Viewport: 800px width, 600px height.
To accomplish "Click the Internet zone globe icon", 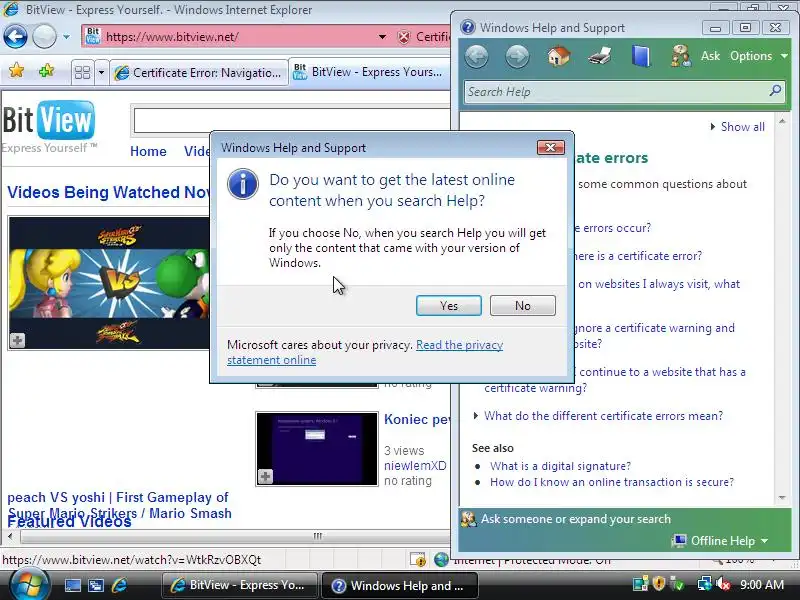I will tap(441, 560).
